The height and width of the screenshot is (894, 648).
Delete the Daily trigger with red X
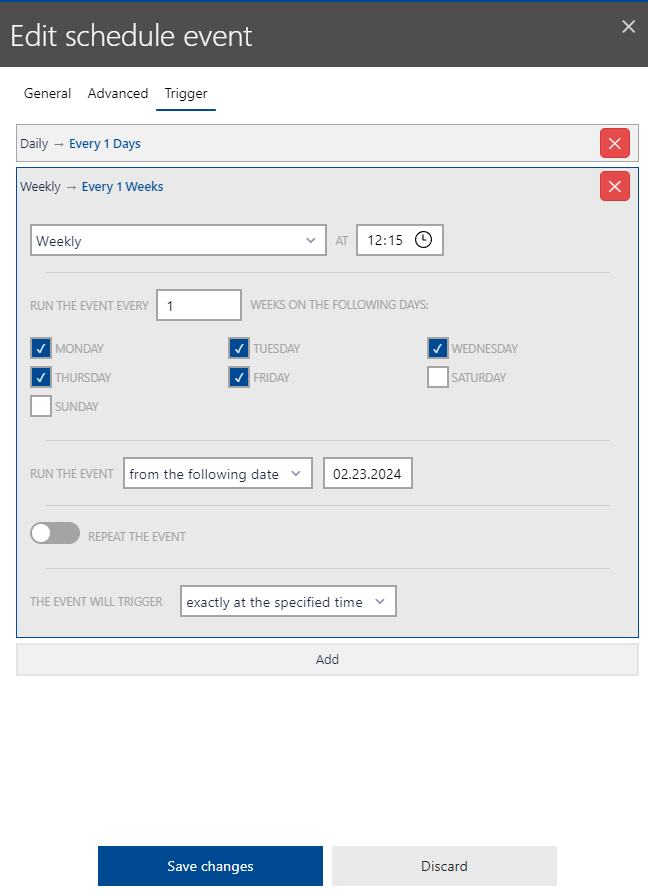point(614,144)
